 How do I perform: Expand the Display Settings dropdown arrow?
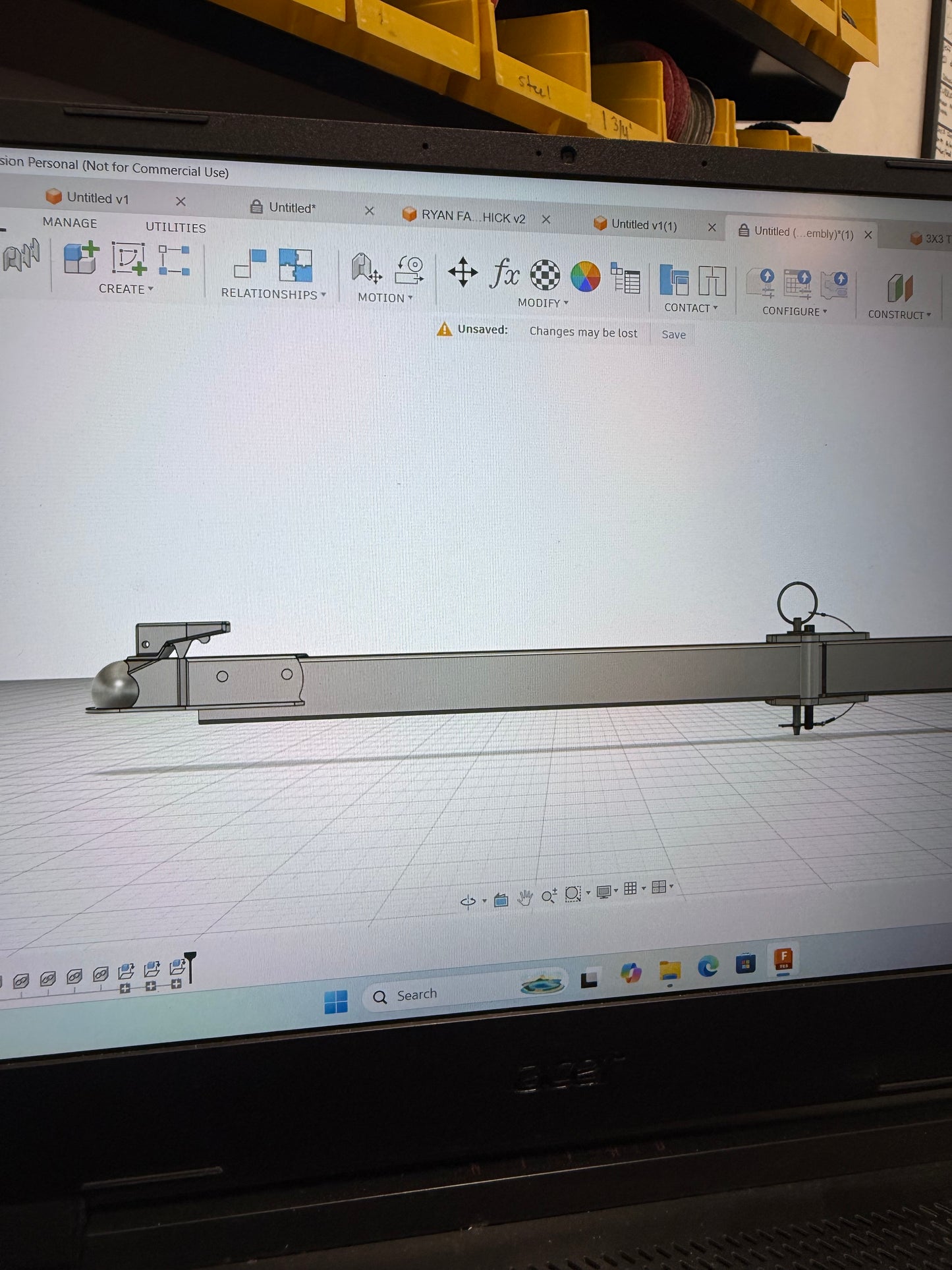pos(616,890)
